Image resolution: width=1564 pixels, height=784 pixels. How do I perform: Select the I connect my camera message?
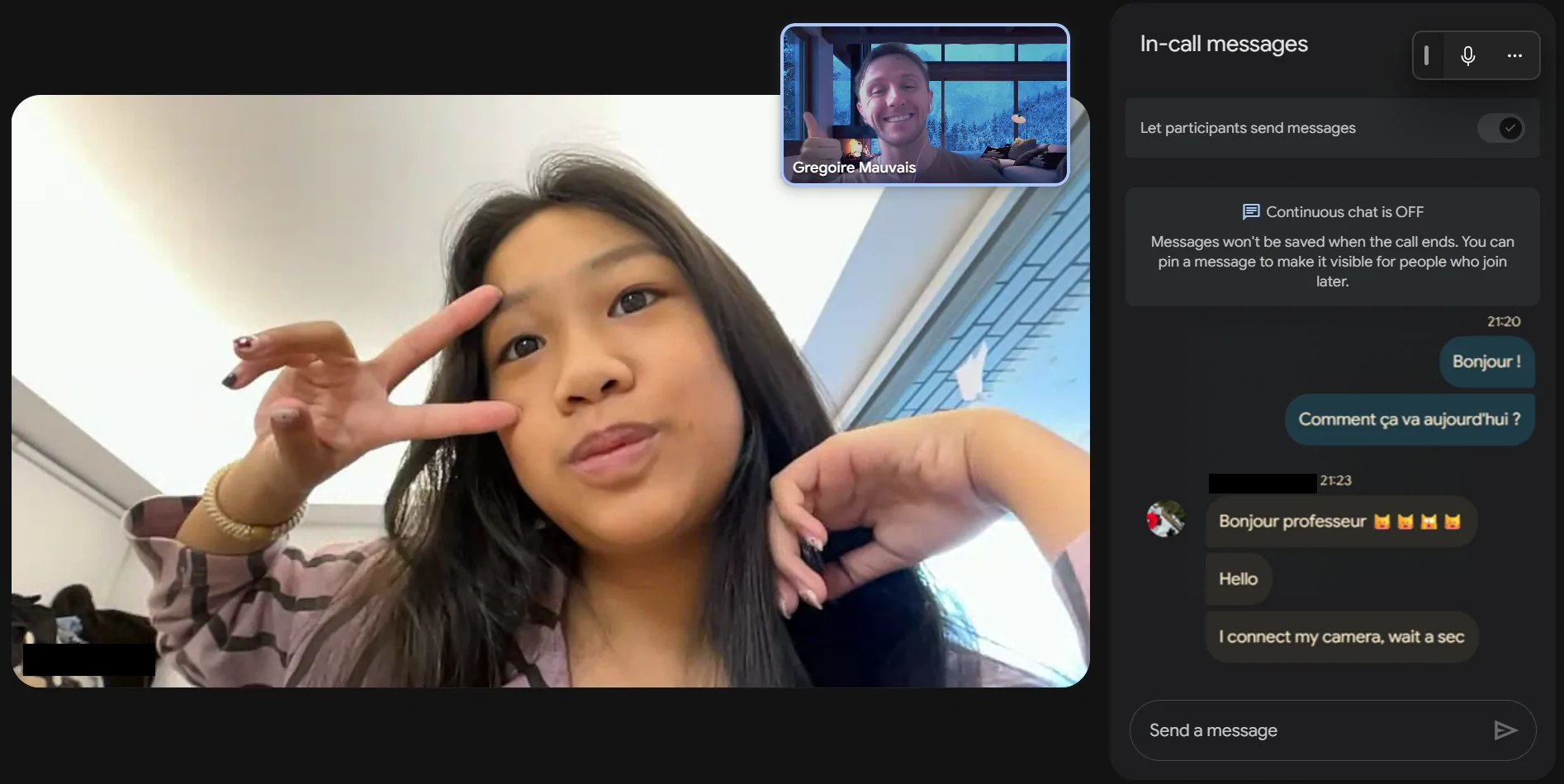(1341, 637)
